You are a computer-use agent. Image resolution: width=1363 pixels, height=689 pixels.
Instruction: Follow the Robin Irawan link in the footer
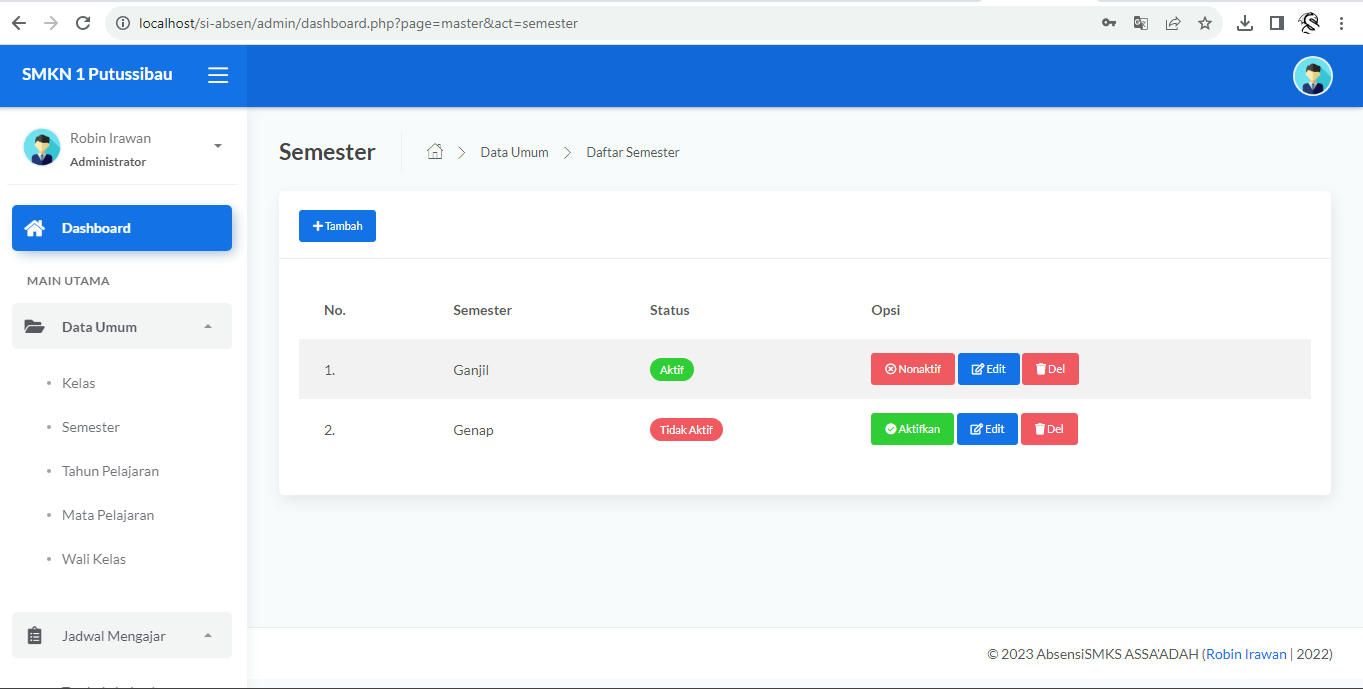(1245, 653)
